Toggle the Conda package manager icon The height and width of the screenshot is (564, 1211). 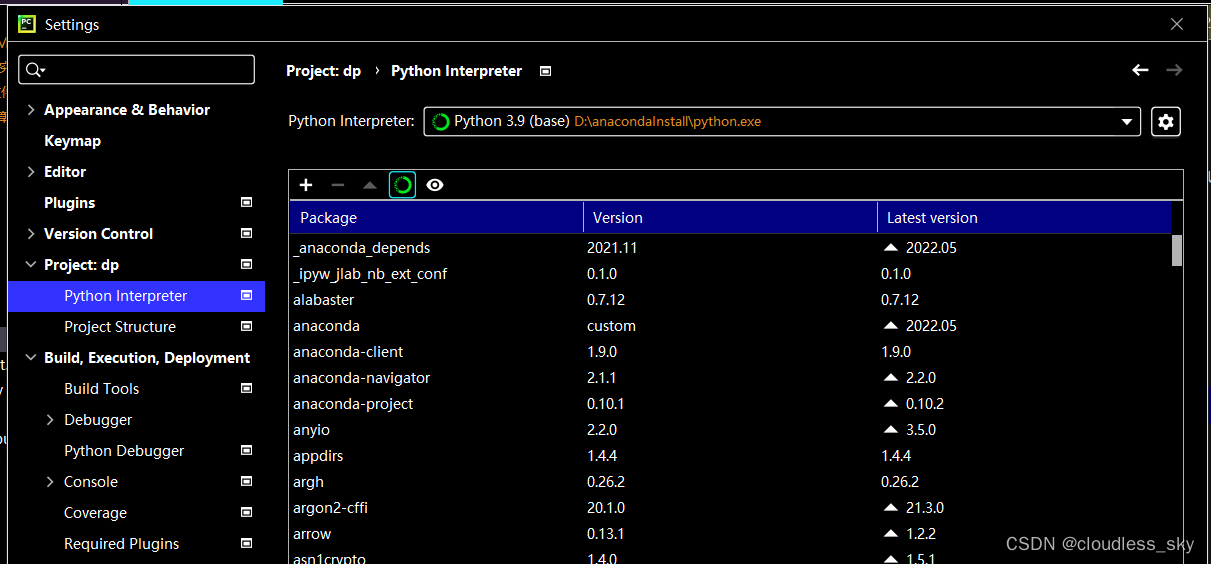(402, 185)
